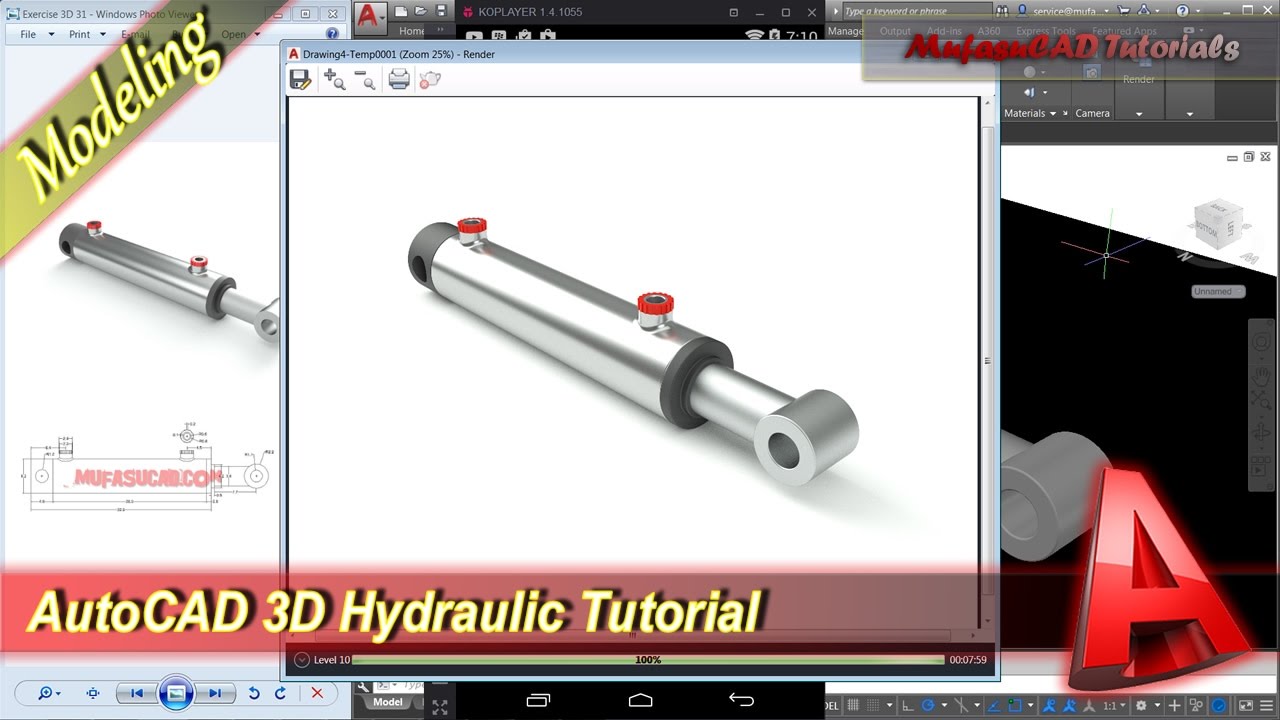
Task: Click orbit tool on navigation bar
Action: 1261,432
